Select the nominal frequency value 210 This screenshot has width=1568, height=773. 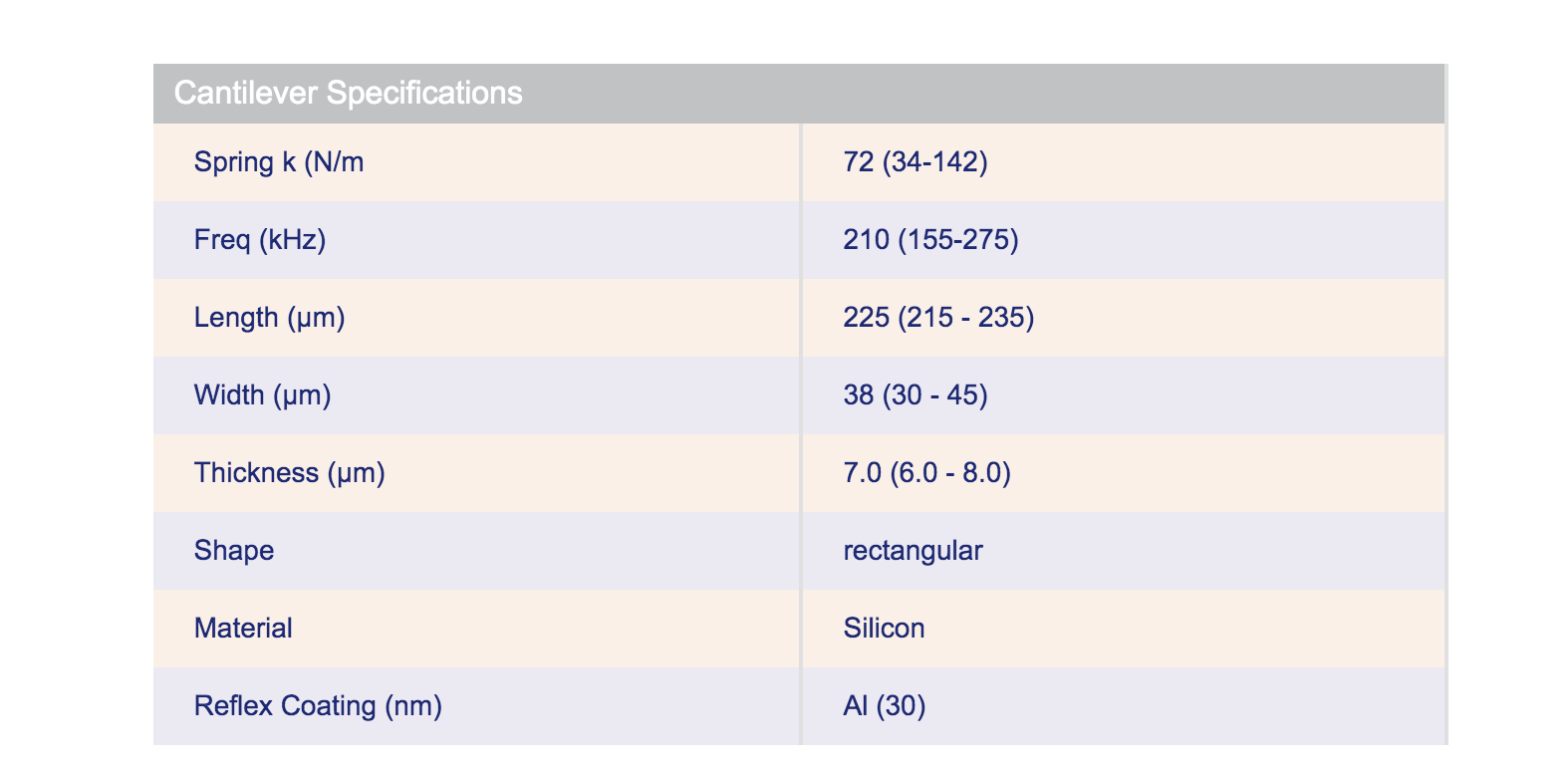point(866,239)
